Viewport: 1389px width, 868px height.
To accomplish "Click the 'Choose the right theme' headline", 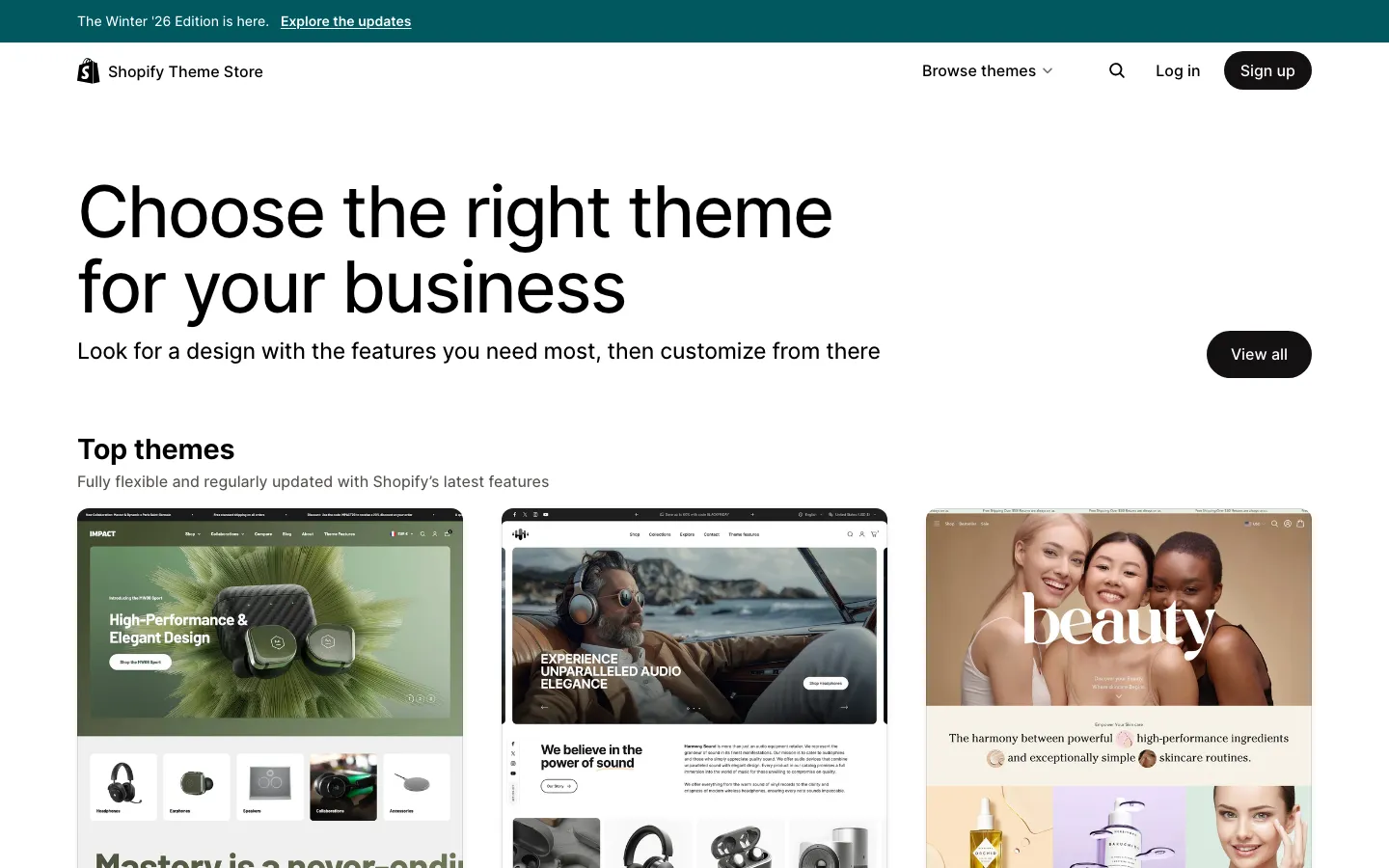I will coord(455,250).
